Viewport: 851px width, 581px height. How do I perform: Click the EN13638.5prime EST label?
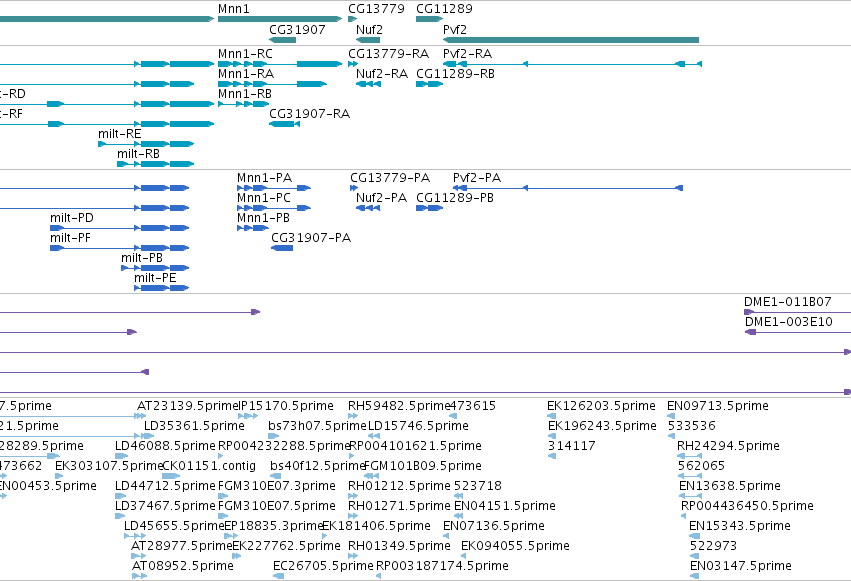coord(730,486)
